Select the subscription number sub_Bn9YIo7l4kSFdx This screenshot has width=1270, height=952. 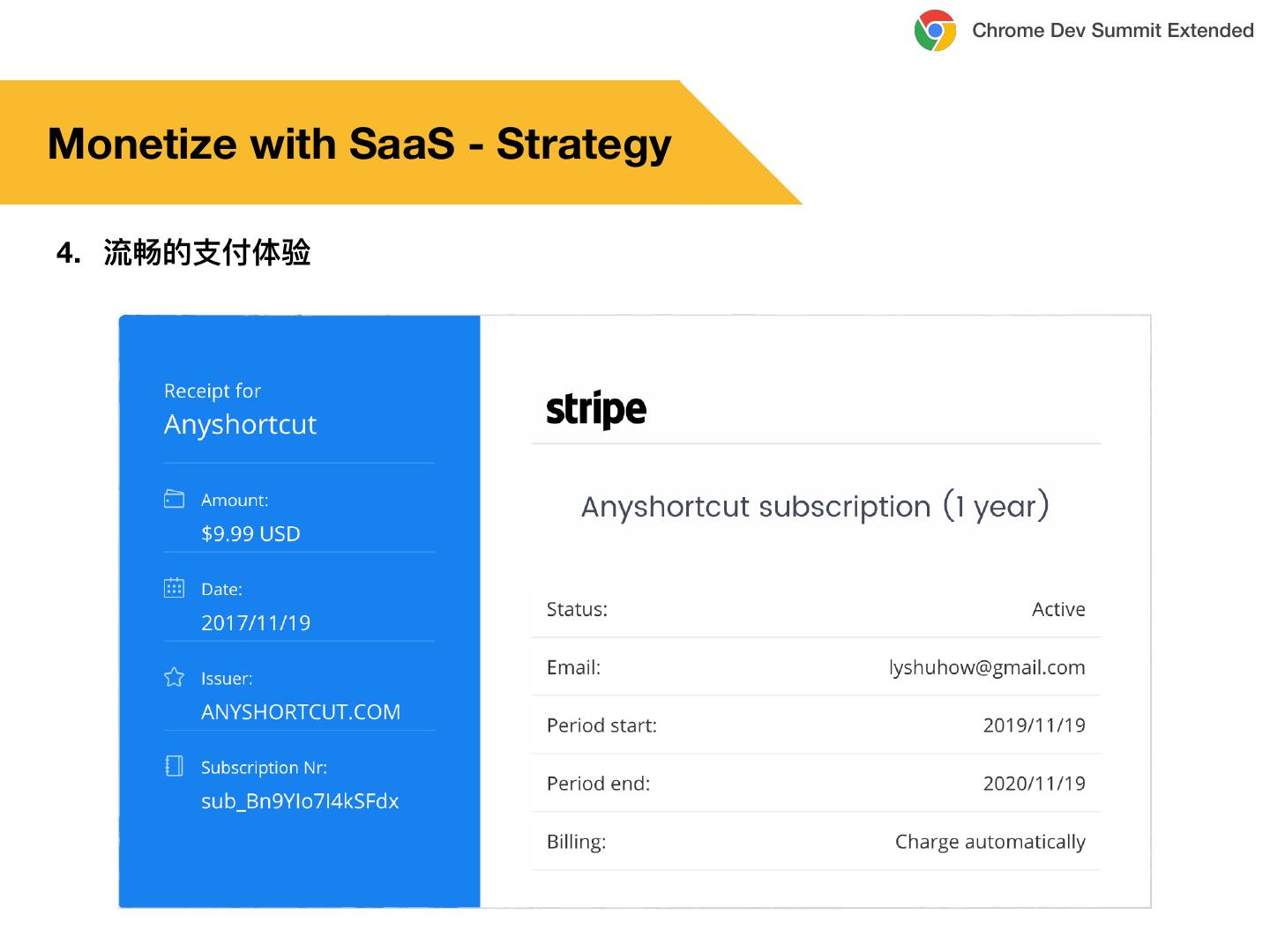(300, 801)
